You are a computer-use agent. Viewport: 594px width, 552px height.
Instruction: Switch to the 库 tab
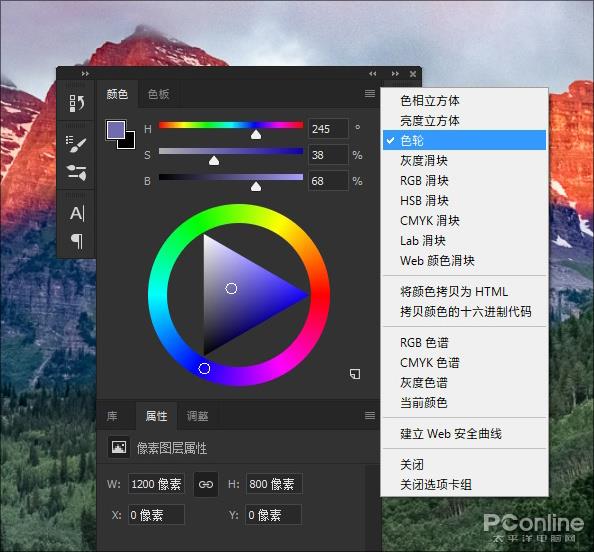[x=112, y=416]
